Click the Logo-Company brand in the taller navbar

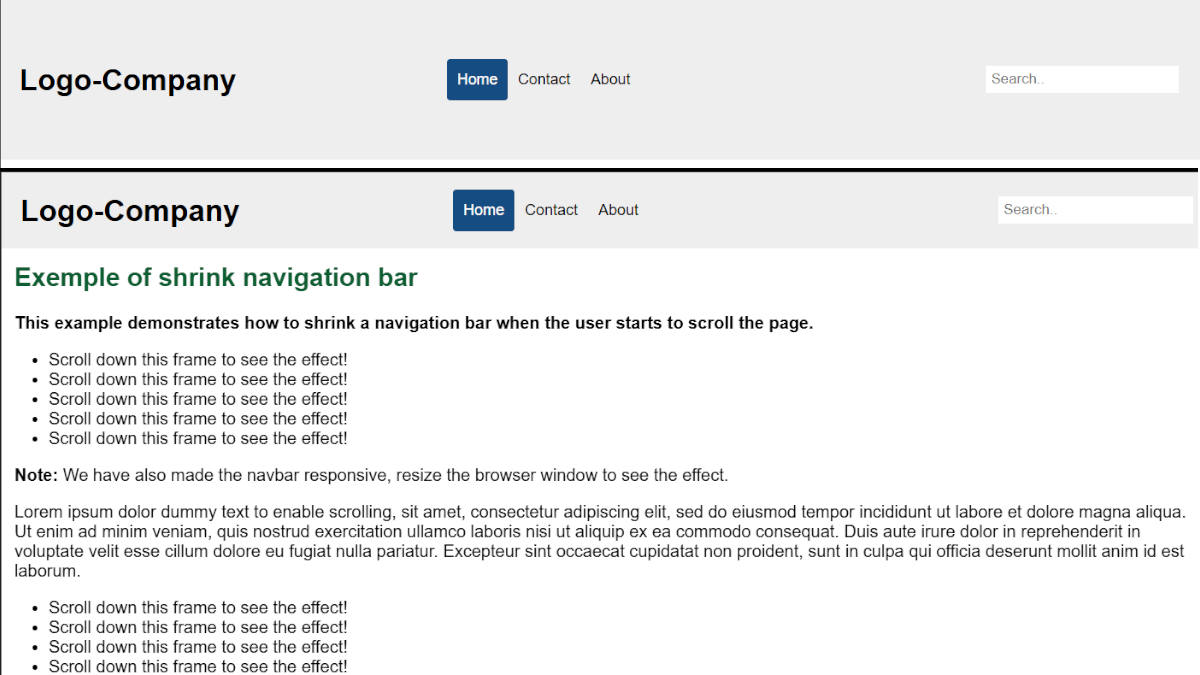128,80
